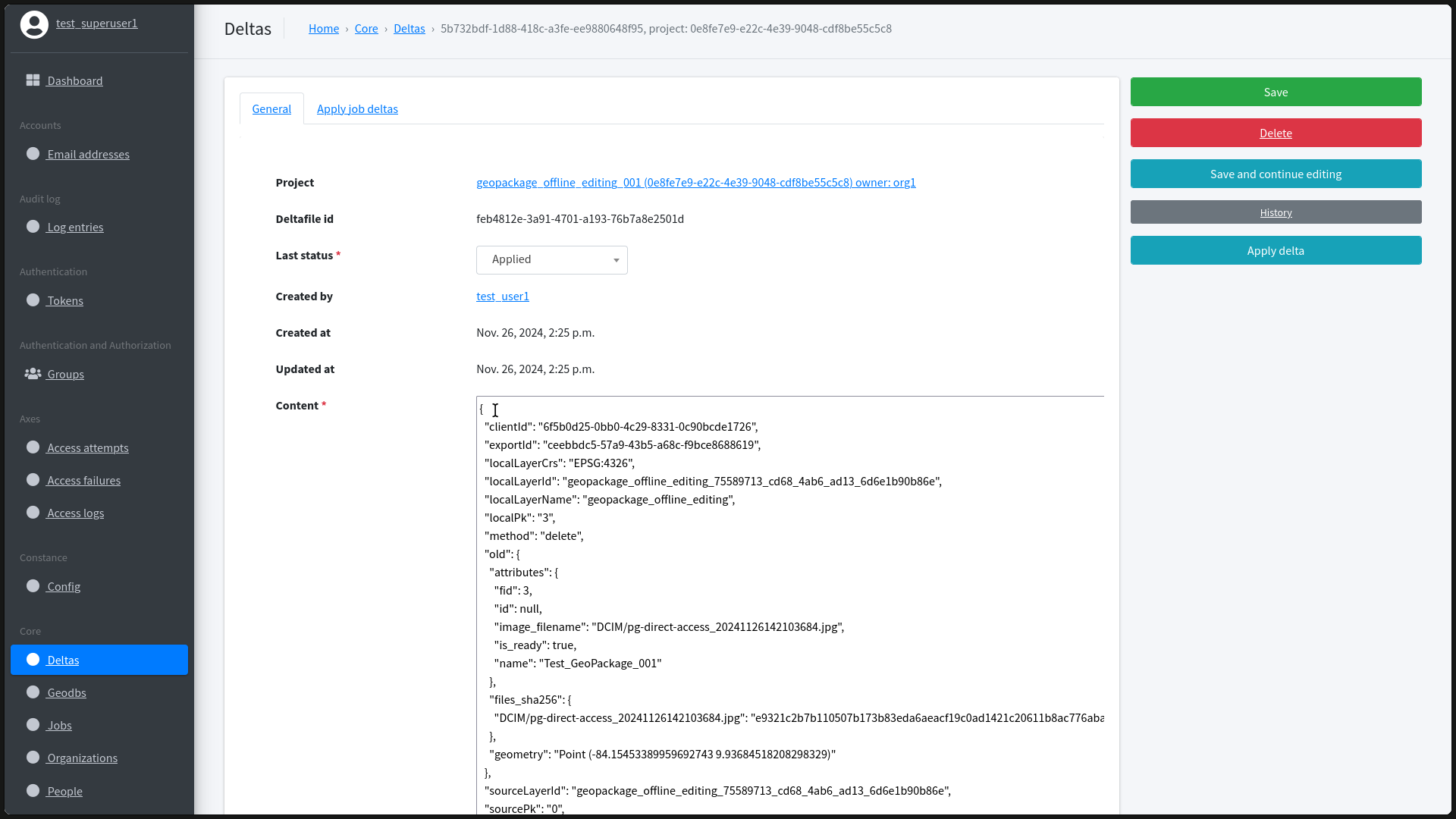Click the circle icon beside Access failures
This screenshot has width=1456, height=819.
click(x=33, y=480)
